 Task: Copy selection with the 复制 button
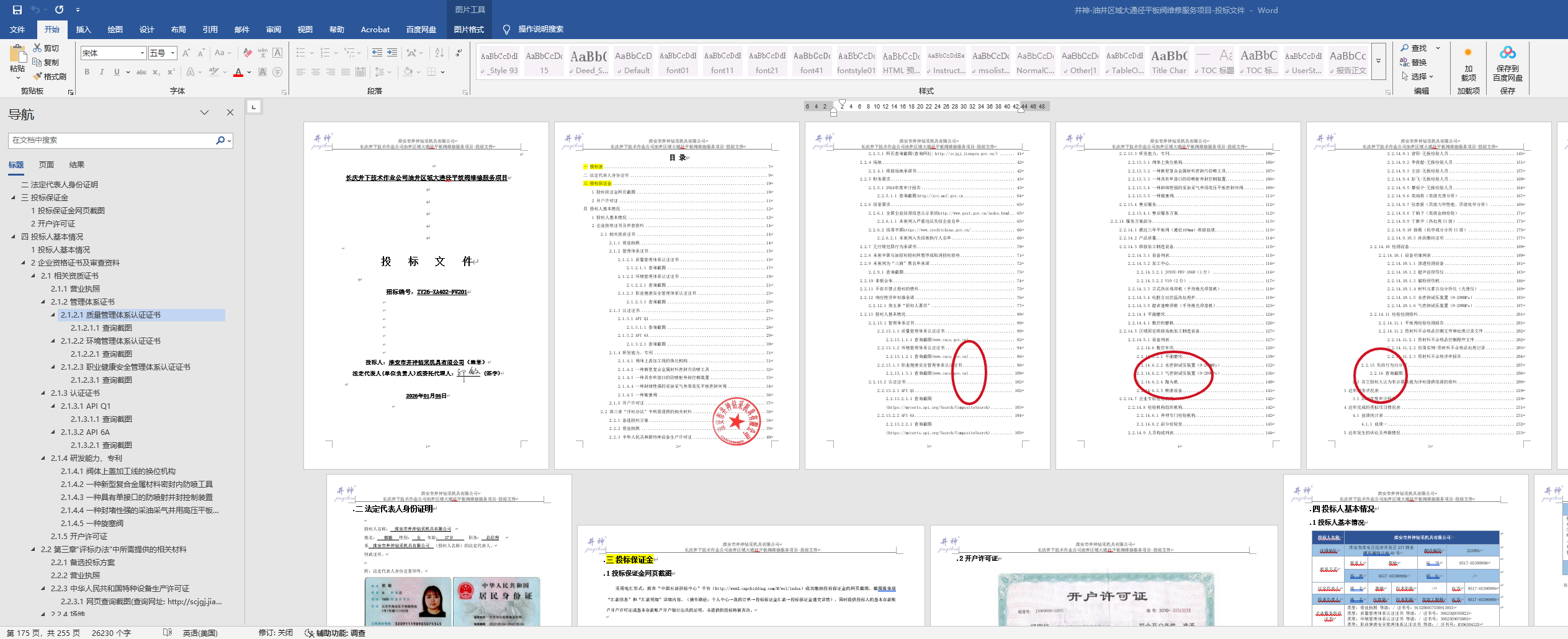(x=47, y=62)
